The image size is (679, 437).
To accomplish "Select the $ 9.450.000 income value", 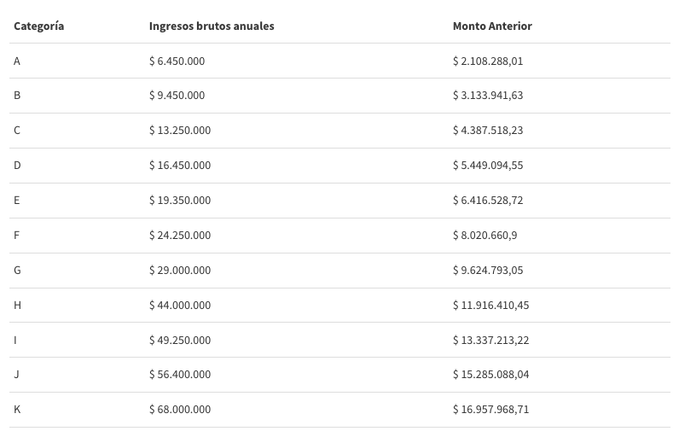I will click(x=177, y=95).
